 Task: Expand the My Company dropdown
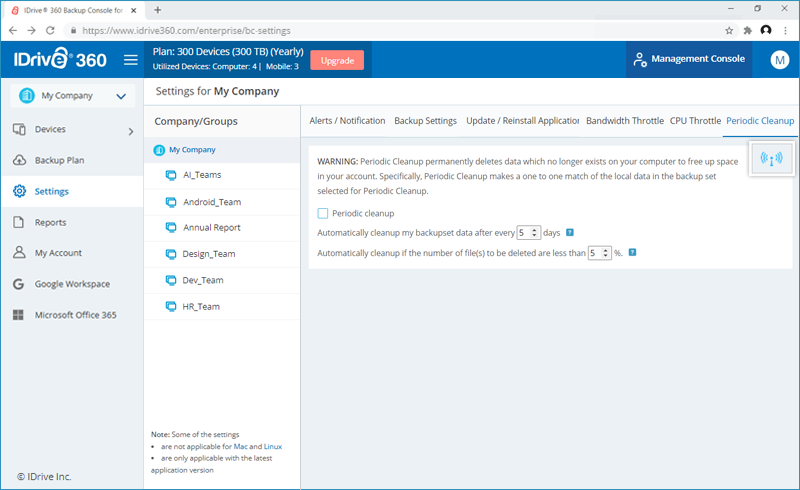point(72,95)
